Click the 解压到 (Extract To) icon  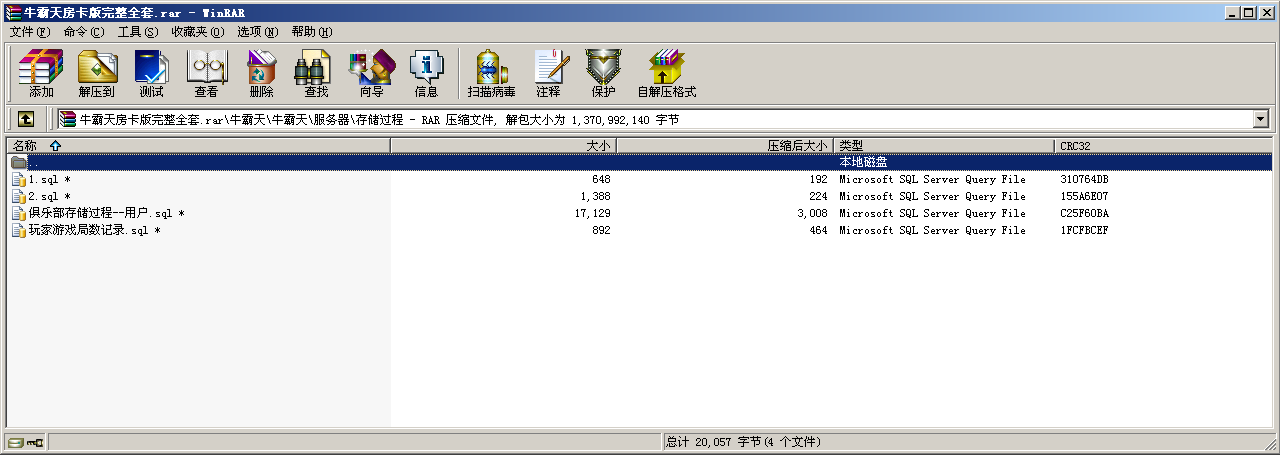coord(97,73)
